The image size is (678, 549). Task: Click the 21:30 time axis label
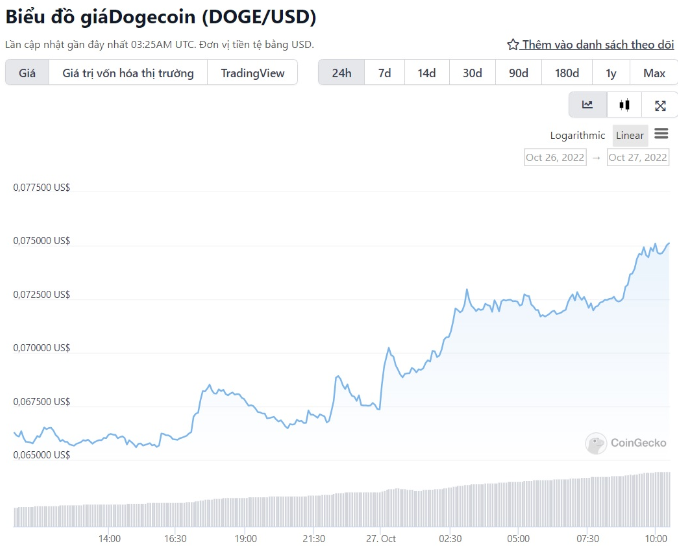click(x=313, y=539)
